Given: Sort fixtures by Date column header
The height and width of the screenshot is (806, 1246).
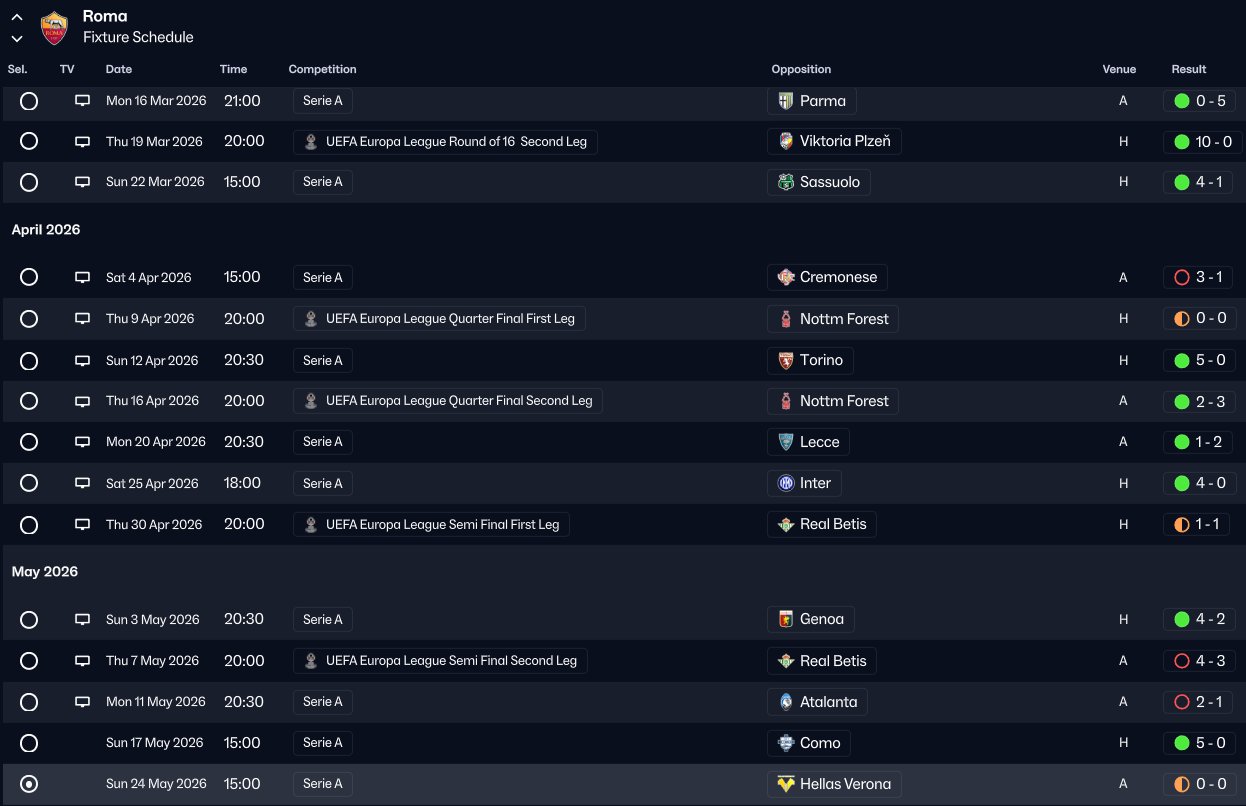Looking at the screenshot, I should coord(119,70).
